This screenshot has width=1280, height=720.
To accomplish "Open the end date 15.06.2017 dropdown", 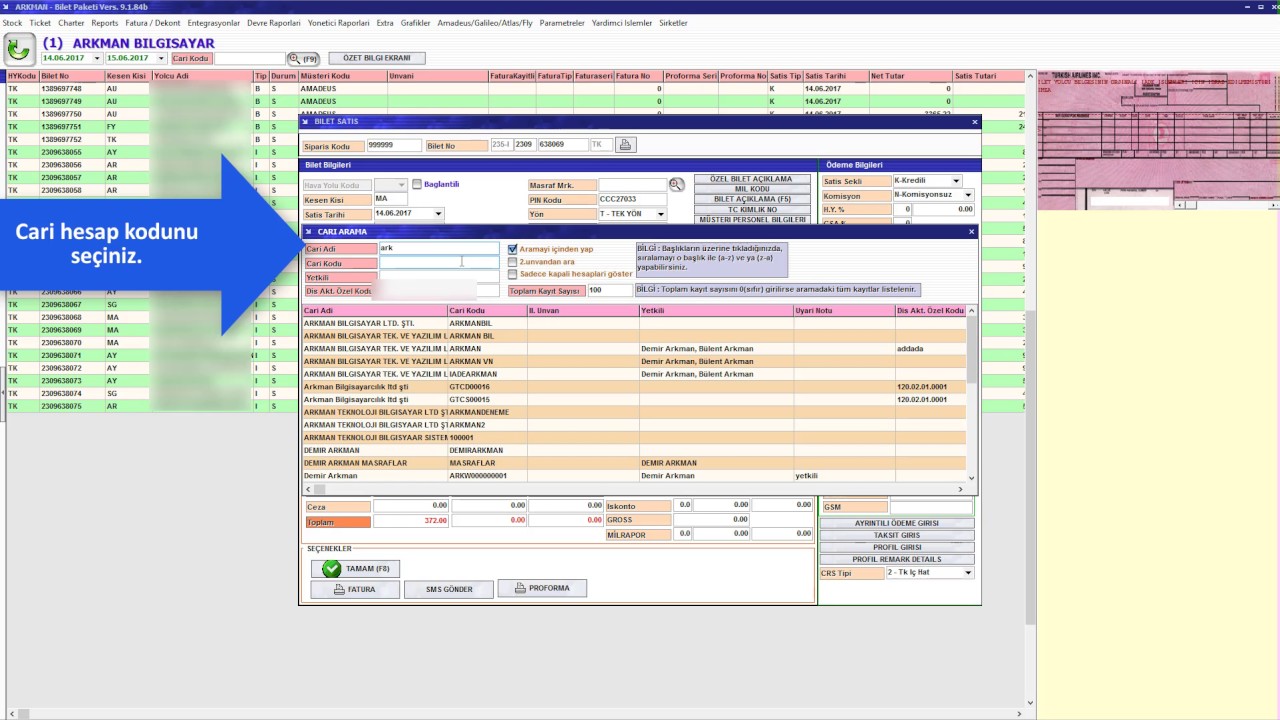I will [162, 59].
